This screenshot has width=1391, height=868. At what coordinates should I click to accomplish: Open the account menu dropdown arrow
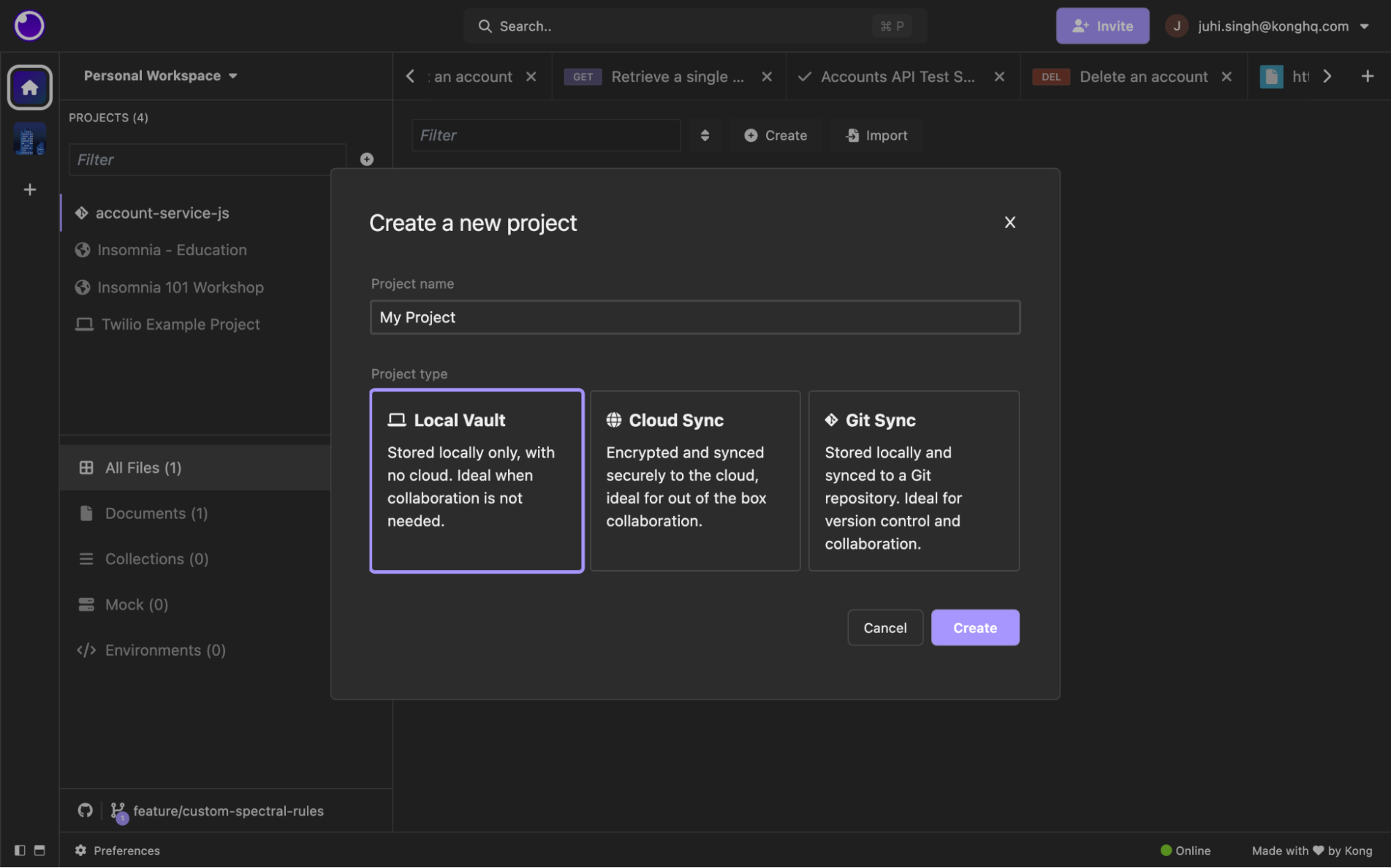pyautogui.click(x=1365, y=26)
